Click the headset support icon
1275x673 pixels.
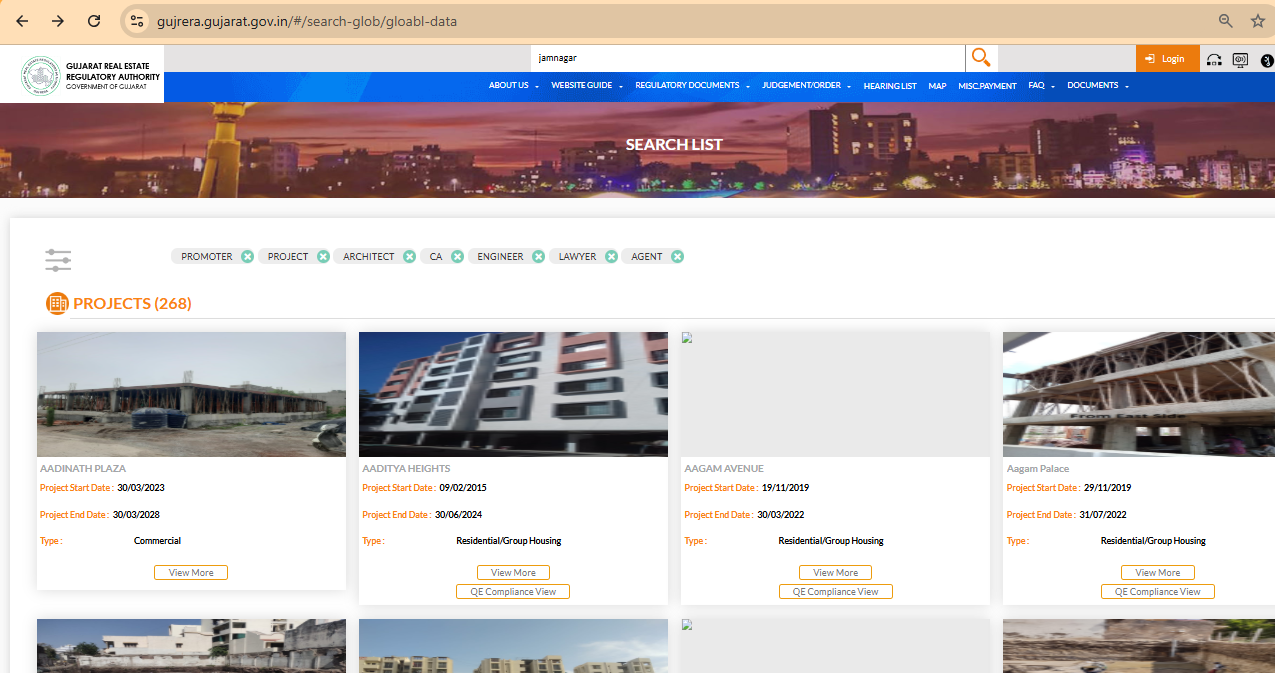1214,59
